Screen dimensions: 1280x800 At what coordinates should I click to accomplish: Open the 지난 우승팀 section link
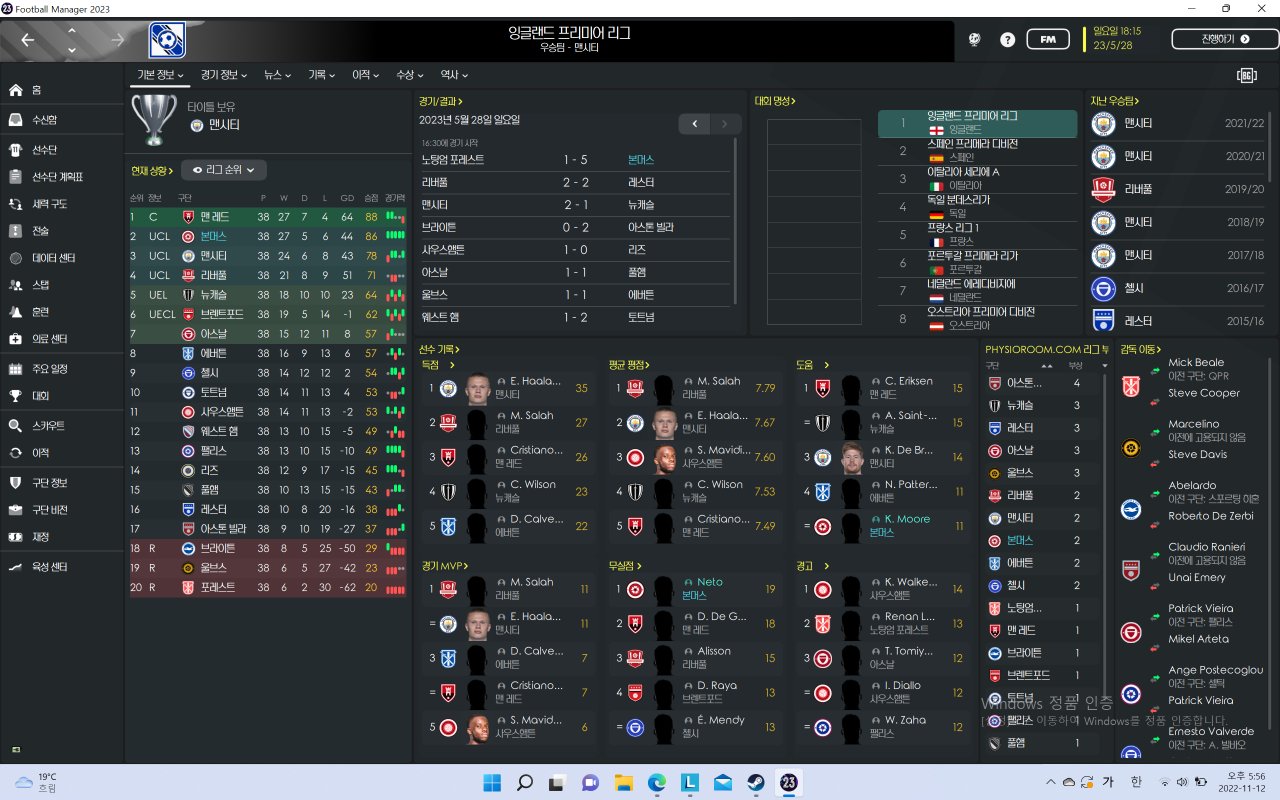point(1115,101)
